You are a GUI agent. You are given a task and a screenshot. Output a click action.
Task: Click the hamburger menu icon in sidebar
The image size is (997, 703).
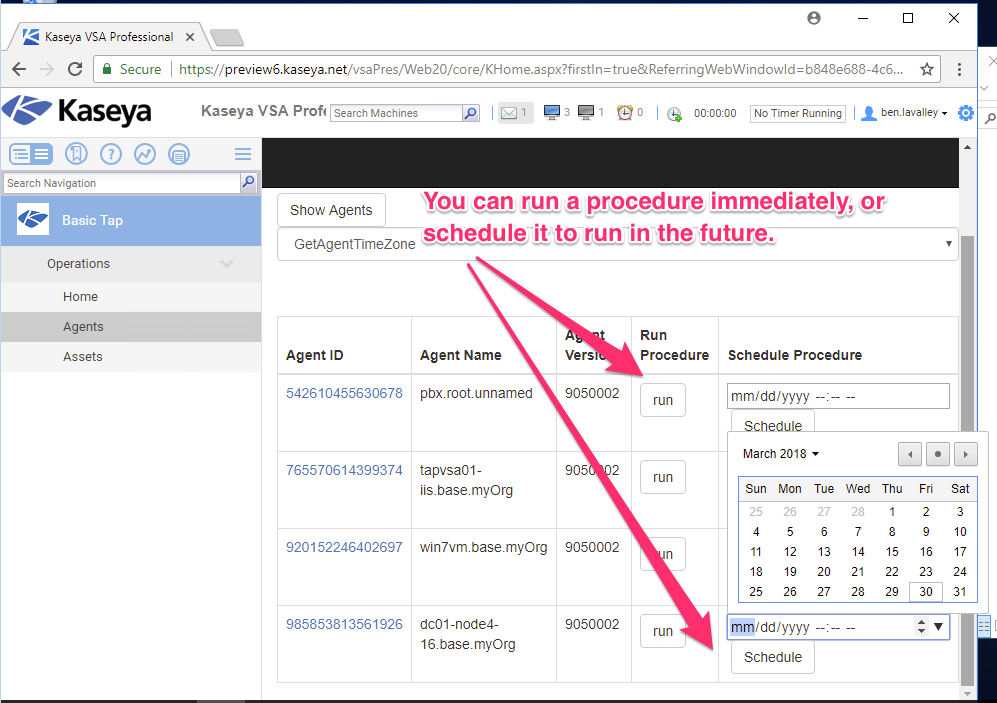coord(243,154)
